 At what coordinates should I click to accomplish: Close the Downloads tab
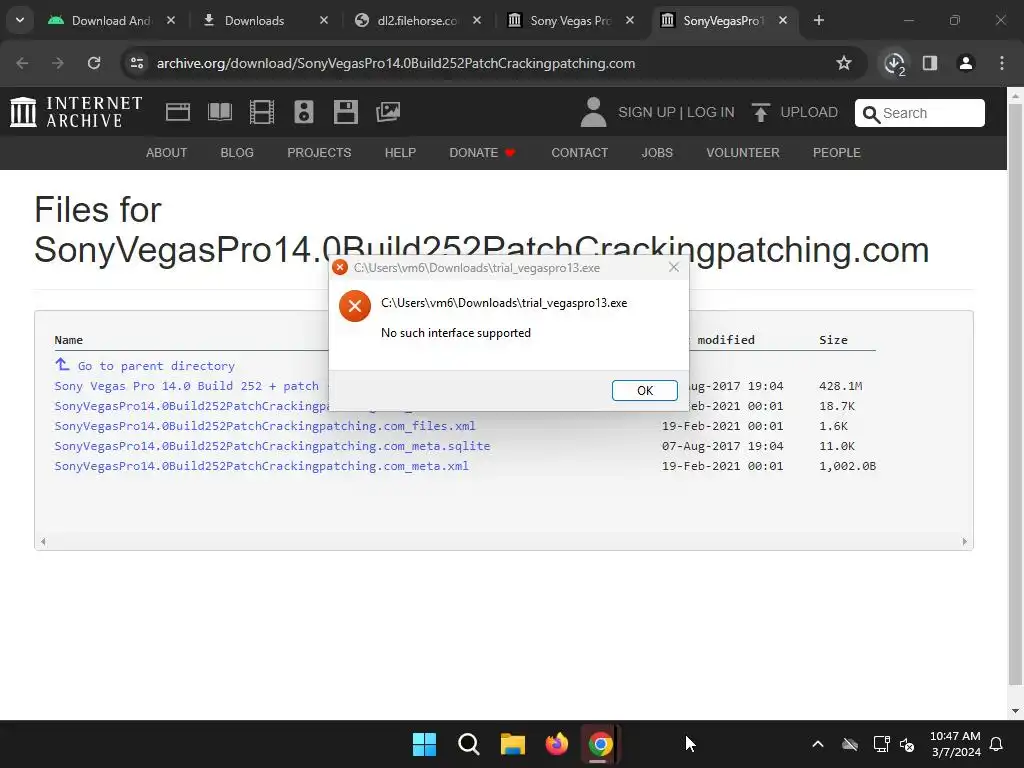point(324,20)
